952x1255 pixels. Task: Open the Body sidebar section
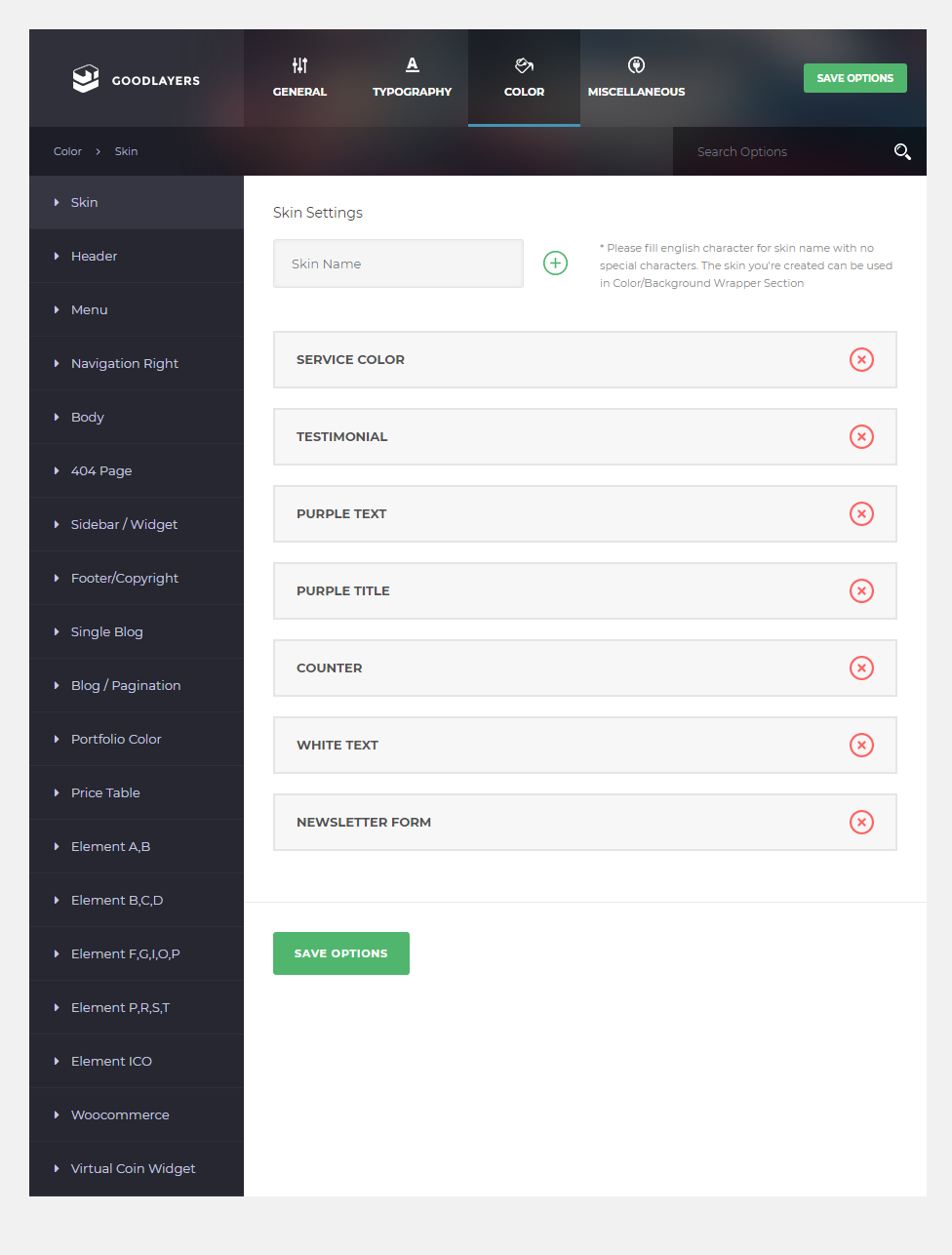coord(137,417)
